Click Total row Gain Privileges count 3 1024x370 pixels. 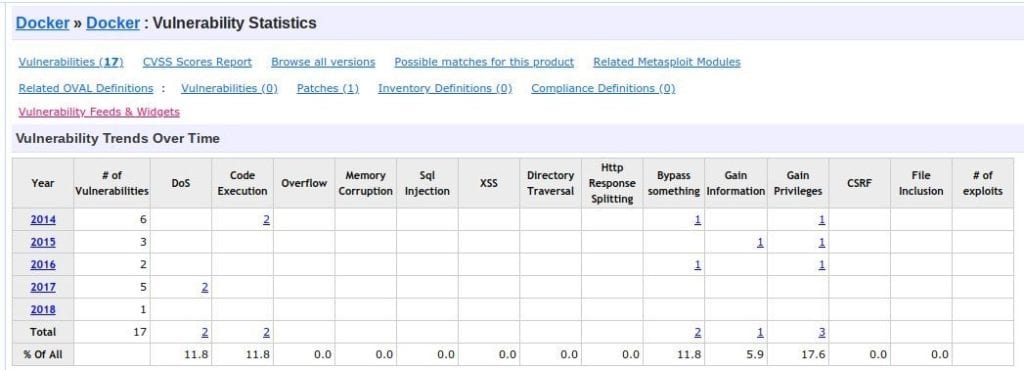click(822, 332)
